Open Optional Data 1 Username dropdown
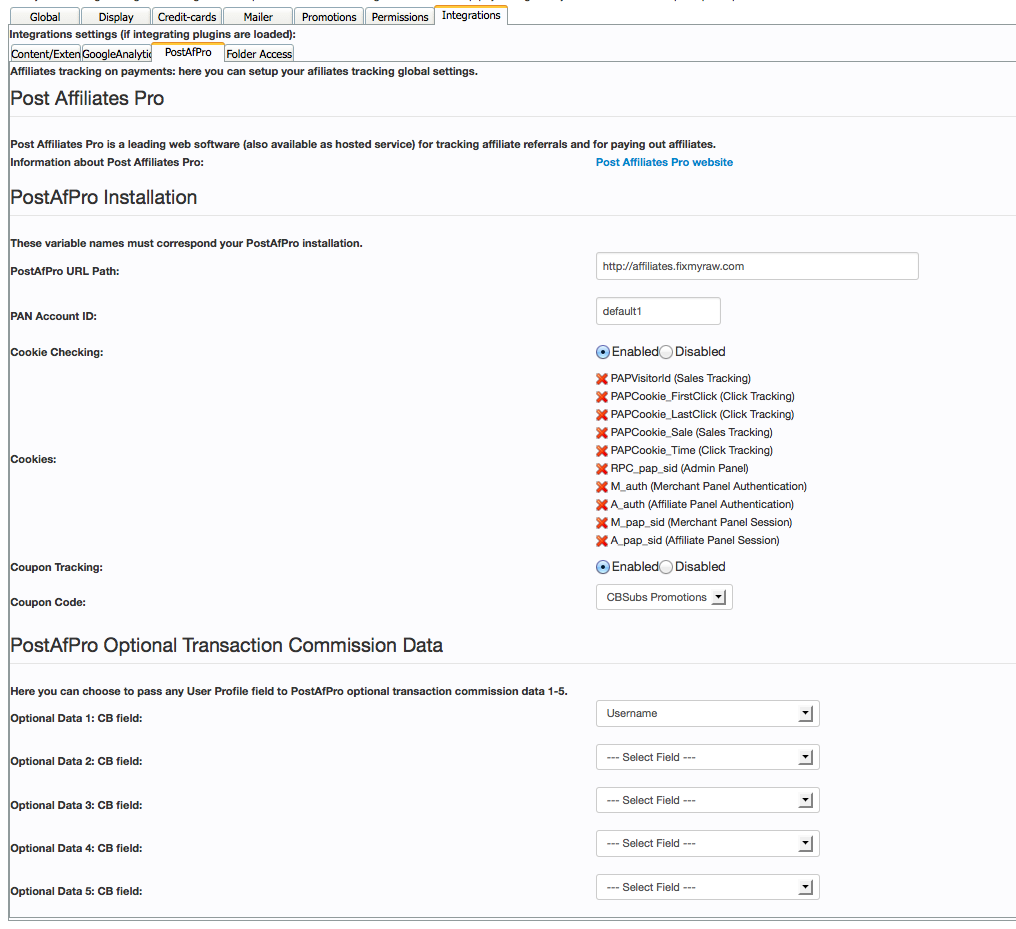 coord(708,713)
